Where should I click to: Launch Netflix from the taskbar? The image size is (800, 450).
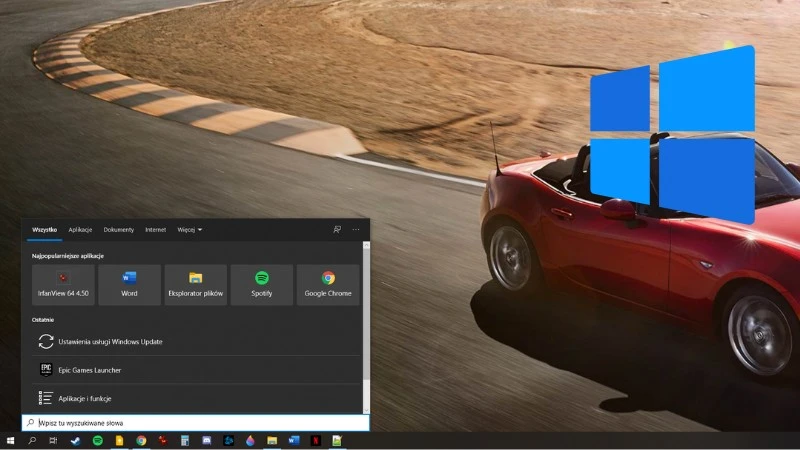(x=316, y=440)
